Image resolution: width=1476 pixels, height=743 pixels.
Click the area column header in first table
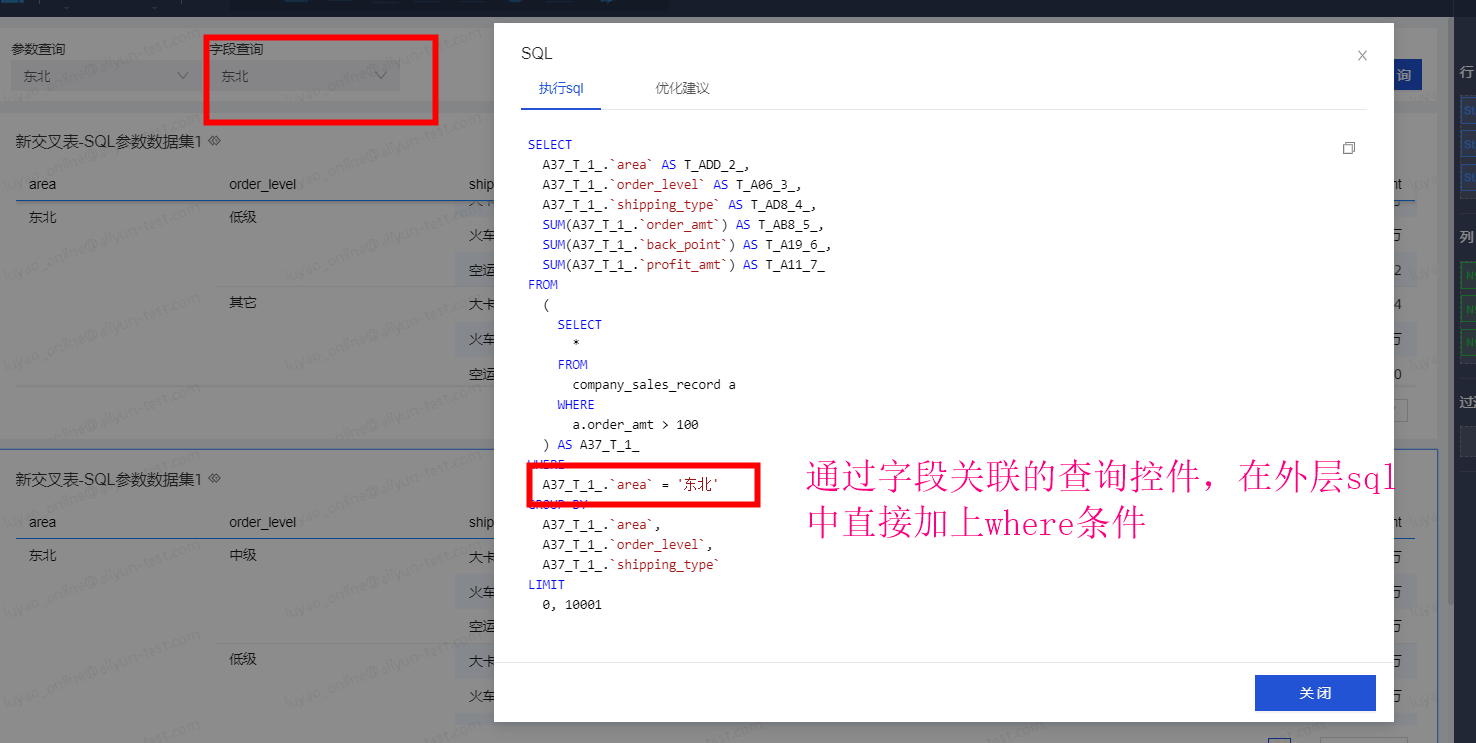43,184
